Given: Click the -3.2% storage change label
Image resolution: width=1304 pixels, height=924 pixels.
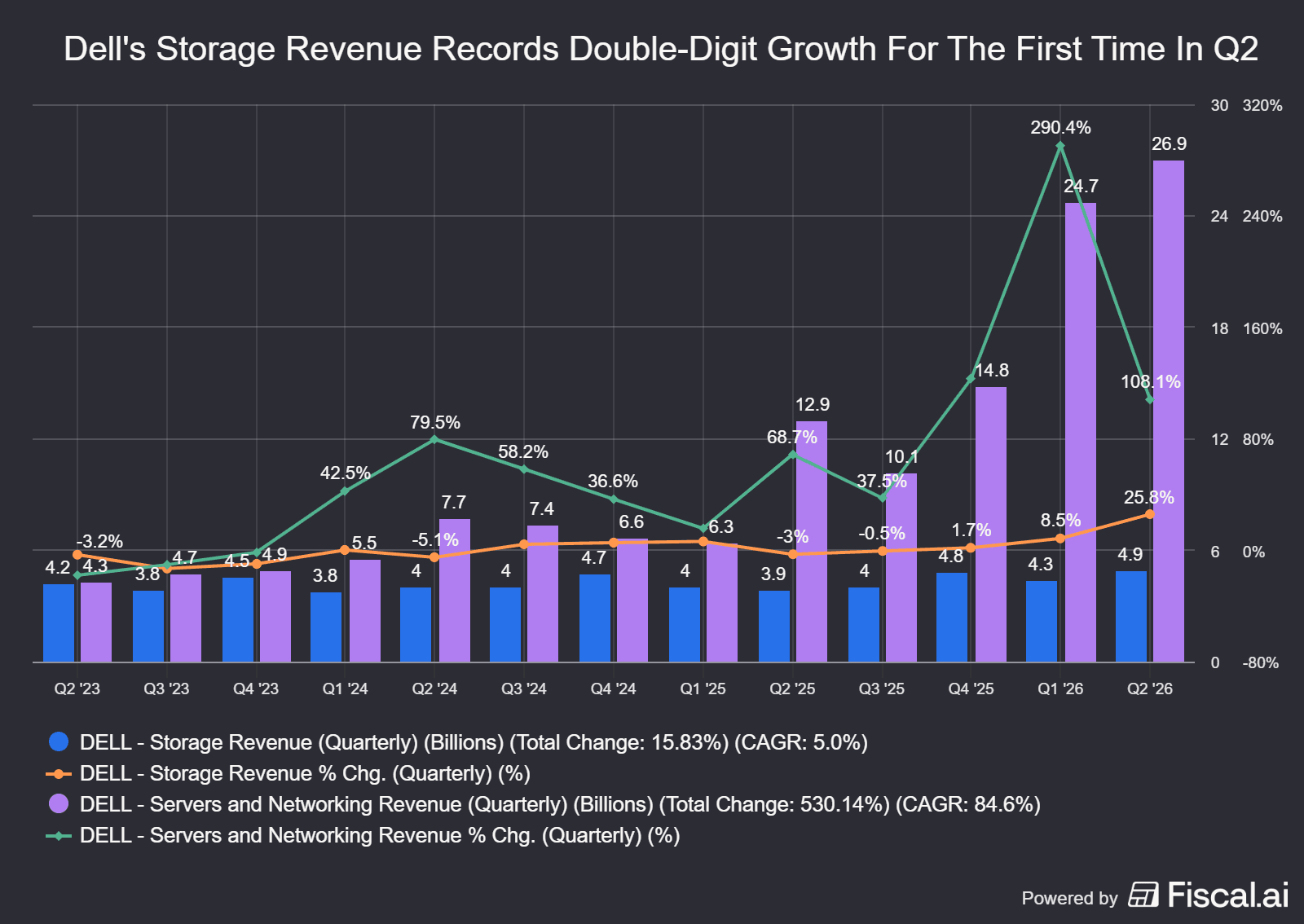Looking at the screenshot, I should click(99, 541).
